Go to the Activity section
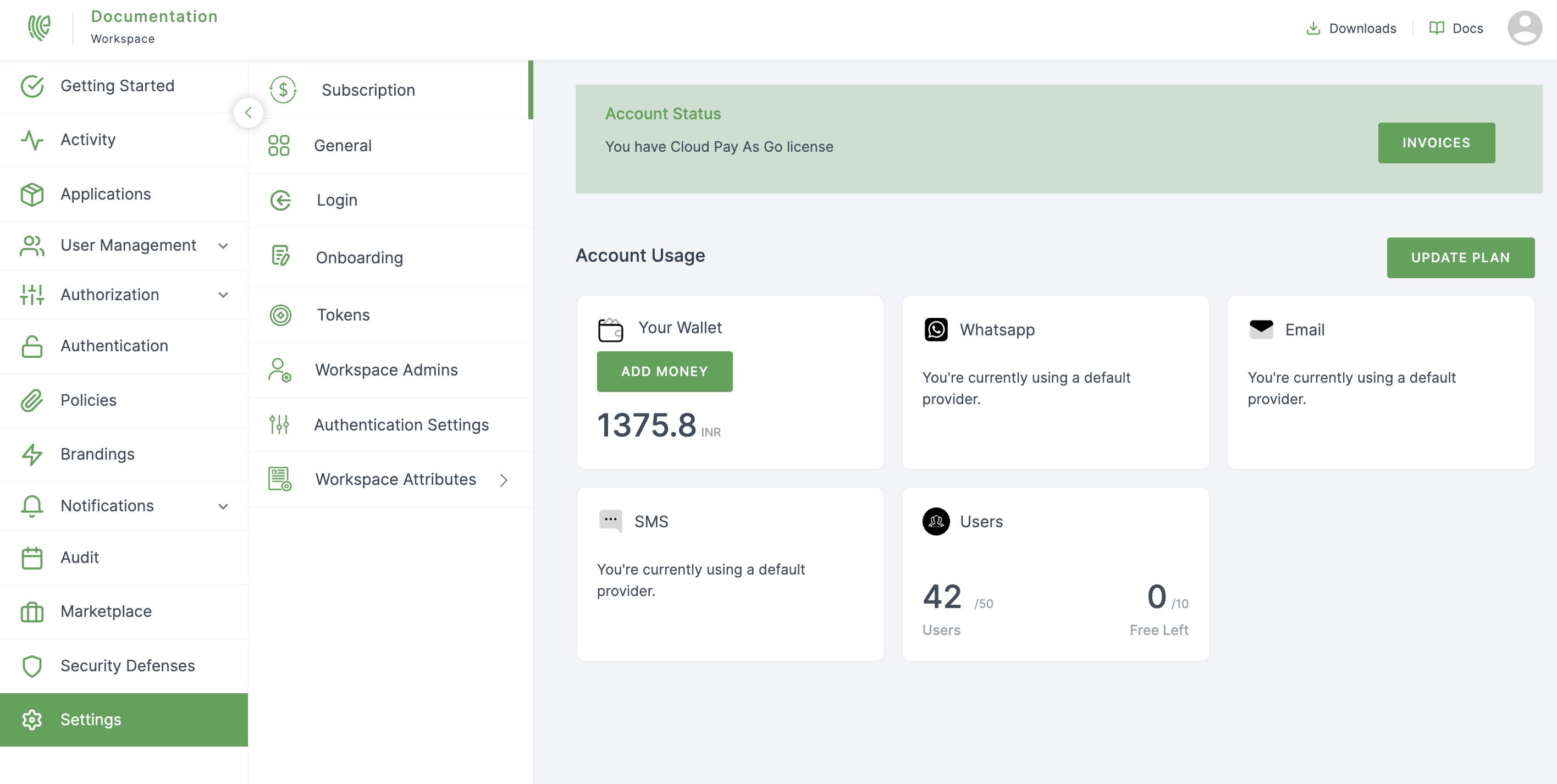The width and height of the screenshot is (1557, 784). 124,140
